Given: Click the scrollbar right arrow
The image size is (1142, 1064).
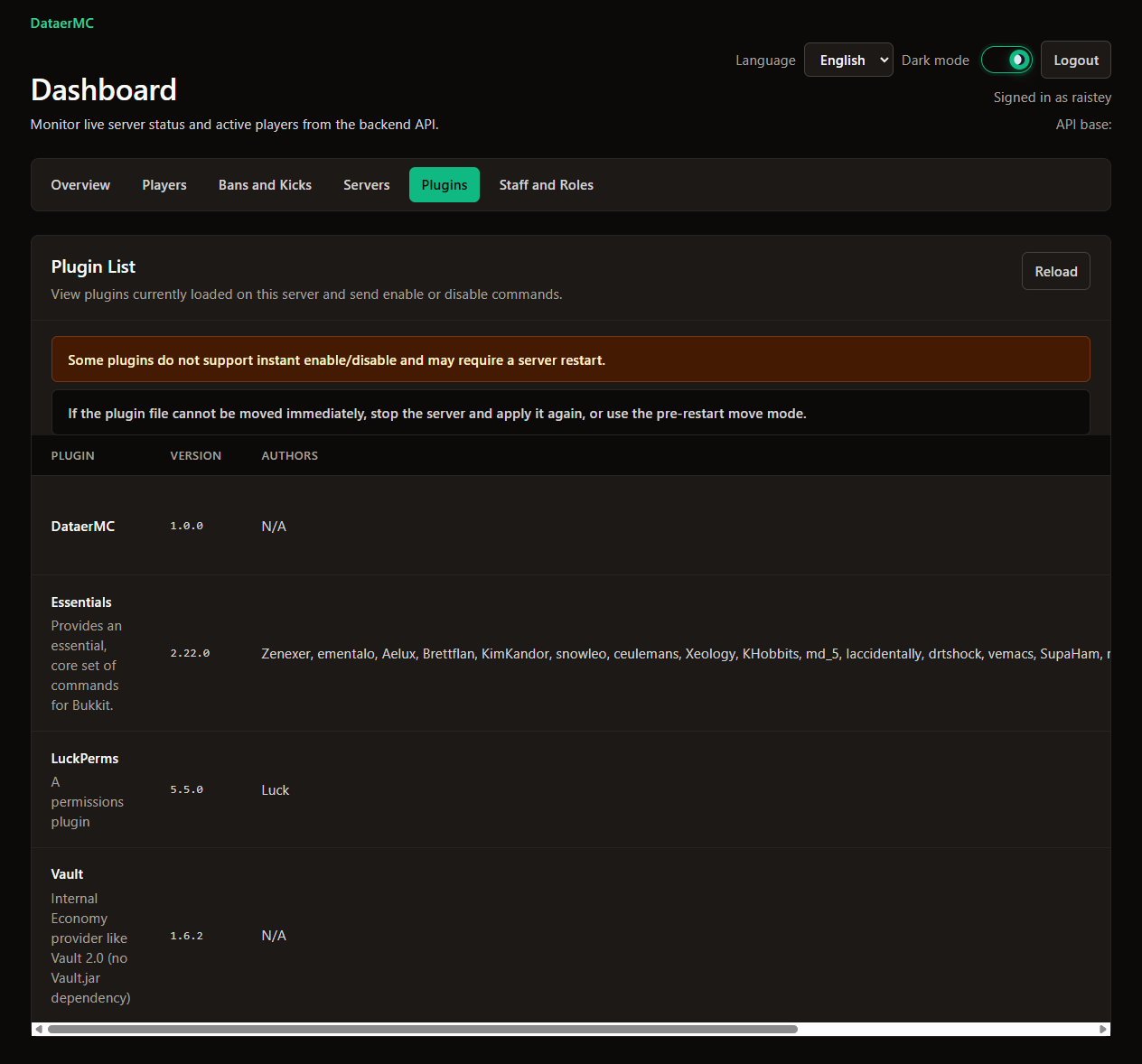Looking at the screenshot, I should tap(1103, 1029).
